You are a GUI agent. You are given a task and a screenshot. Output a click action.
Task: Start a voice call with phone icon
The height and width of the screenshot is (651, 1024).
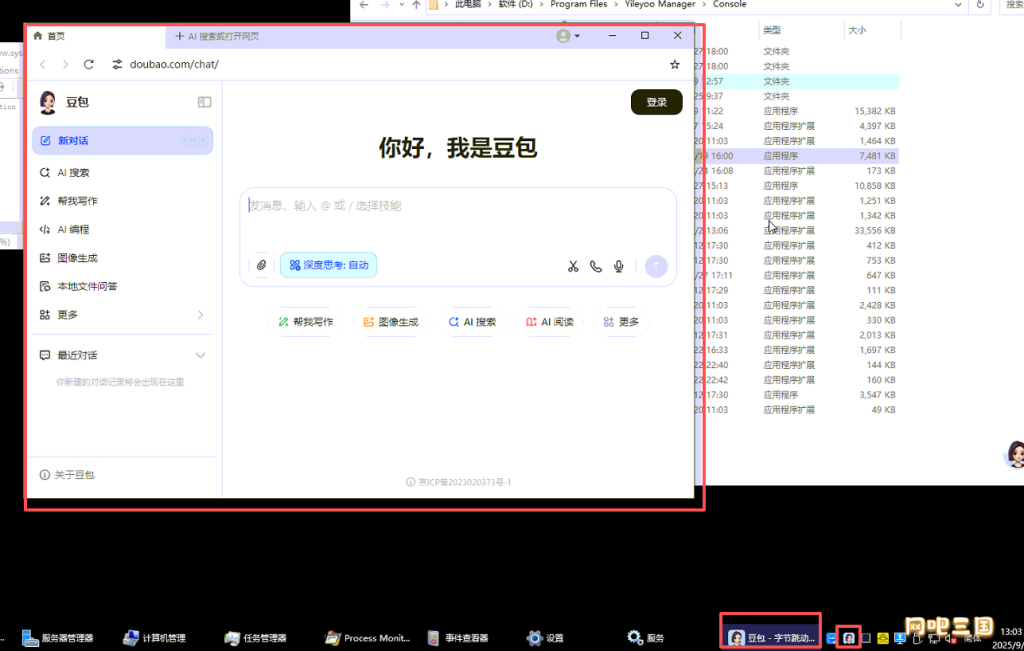pyautogui.click(x=596, y=266)
